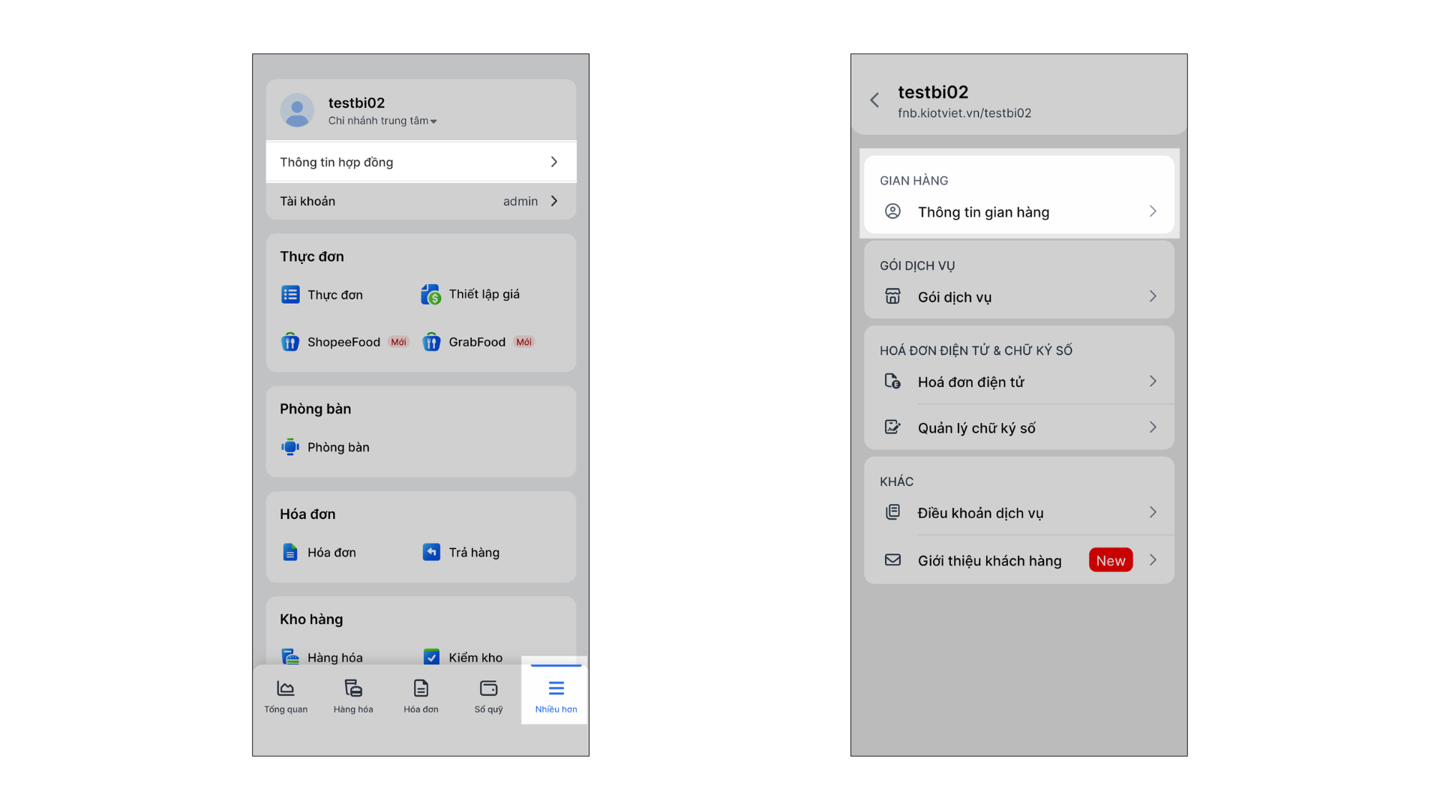The image size is (1440, 810).
Task: Open Thông tin hợp đồng row
Action: click(420, 162)
